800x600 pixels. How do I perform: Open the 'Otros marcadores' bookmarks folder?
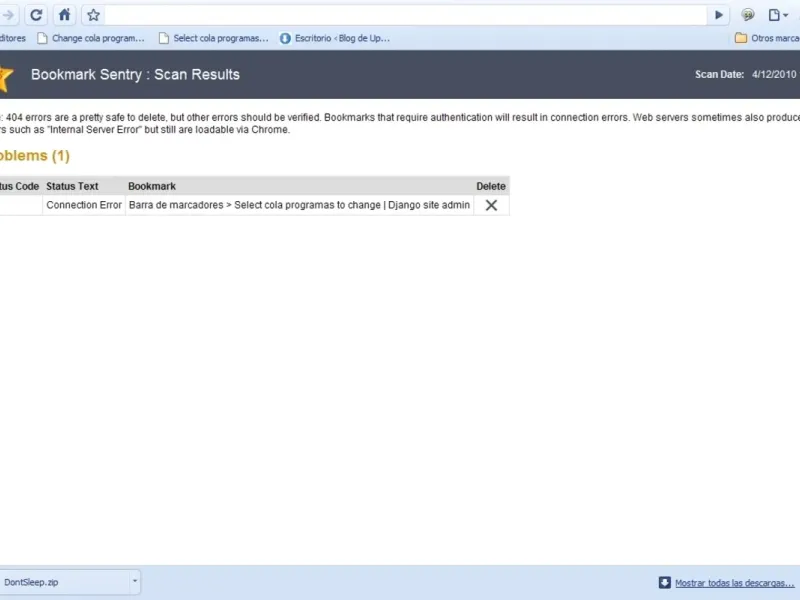767,38
